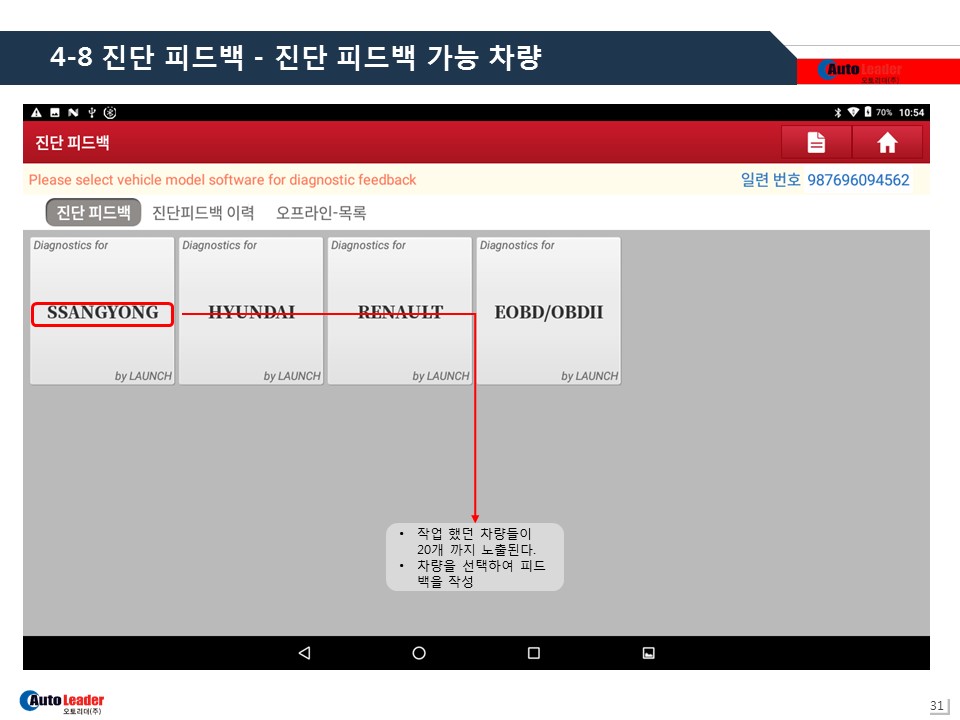The image size is (960, 720).
Task: Tap the battery status icon
Action: click(868, 112)
